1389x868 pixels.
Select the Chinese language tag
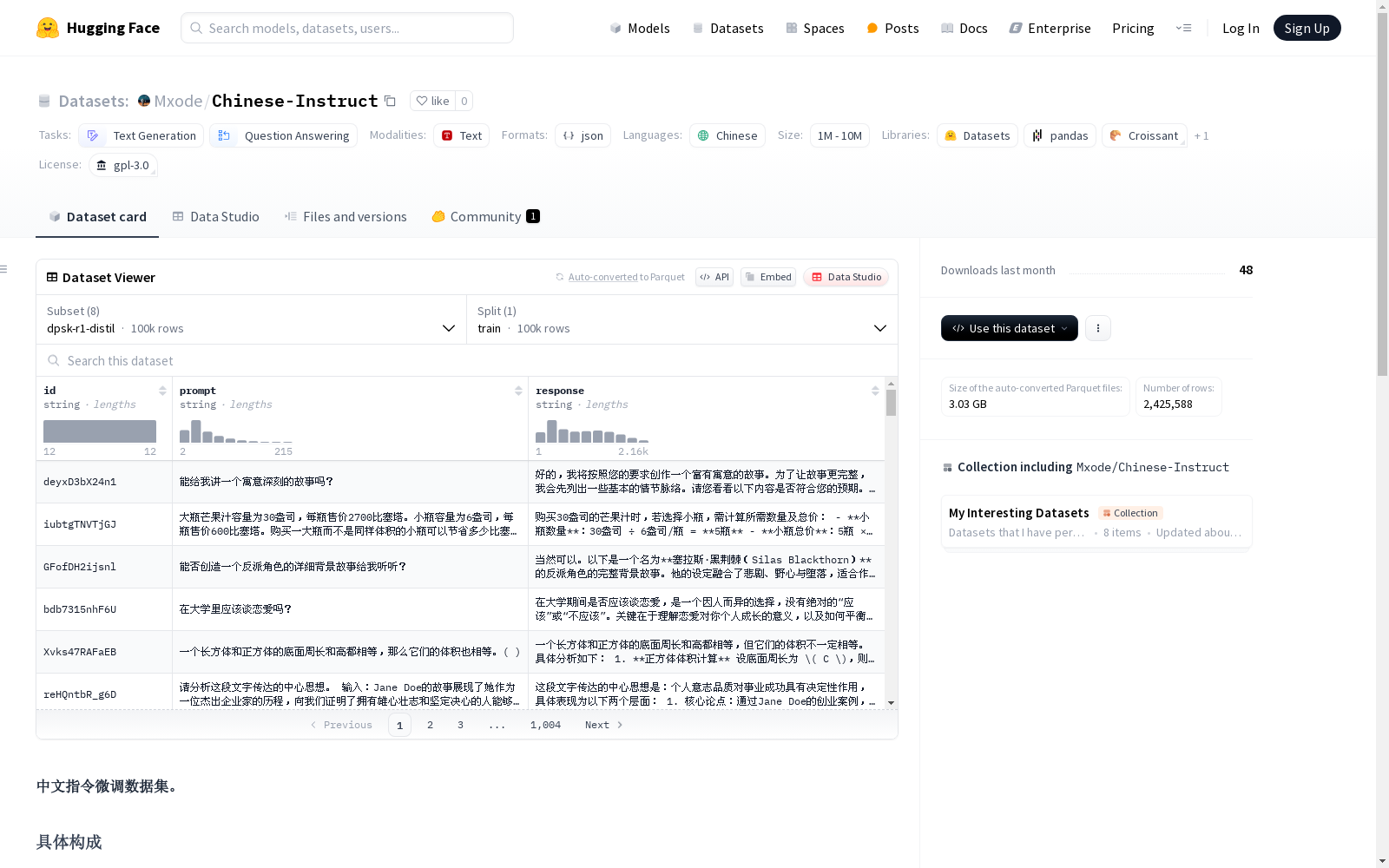click(x=727, y=135)
